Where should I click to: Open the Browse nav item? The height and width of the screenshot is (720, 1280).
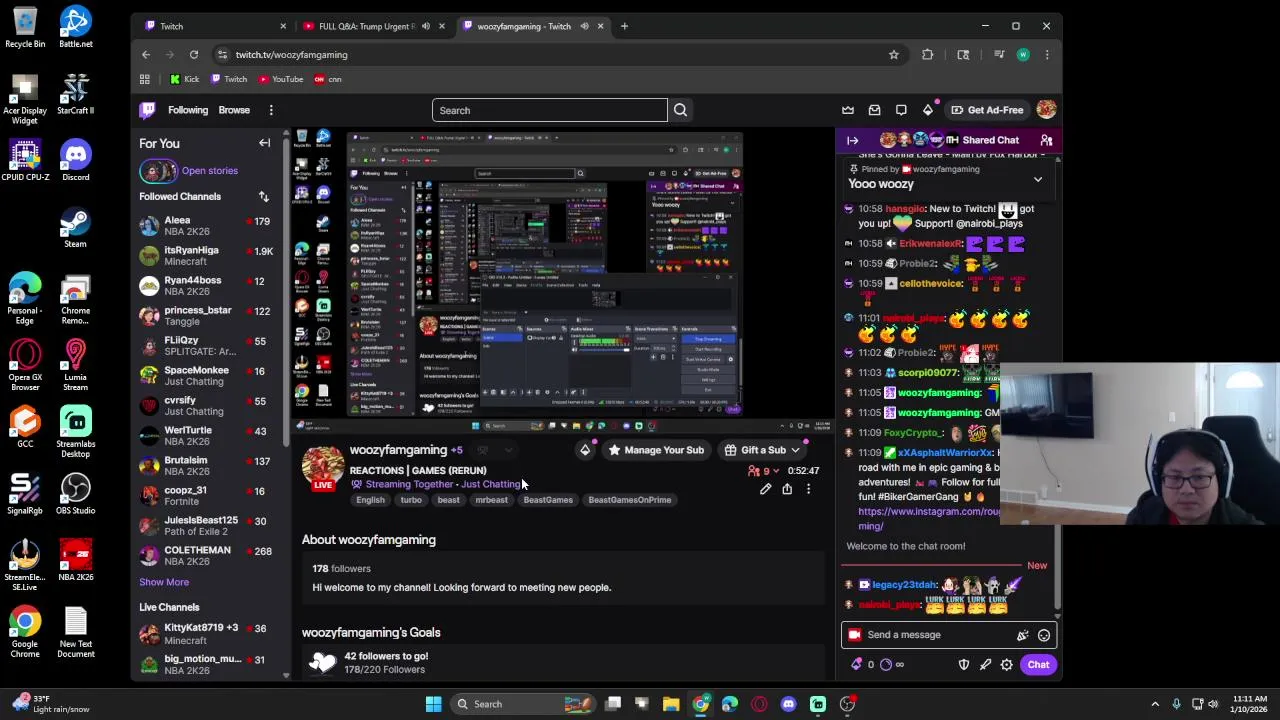coord(234,110)
